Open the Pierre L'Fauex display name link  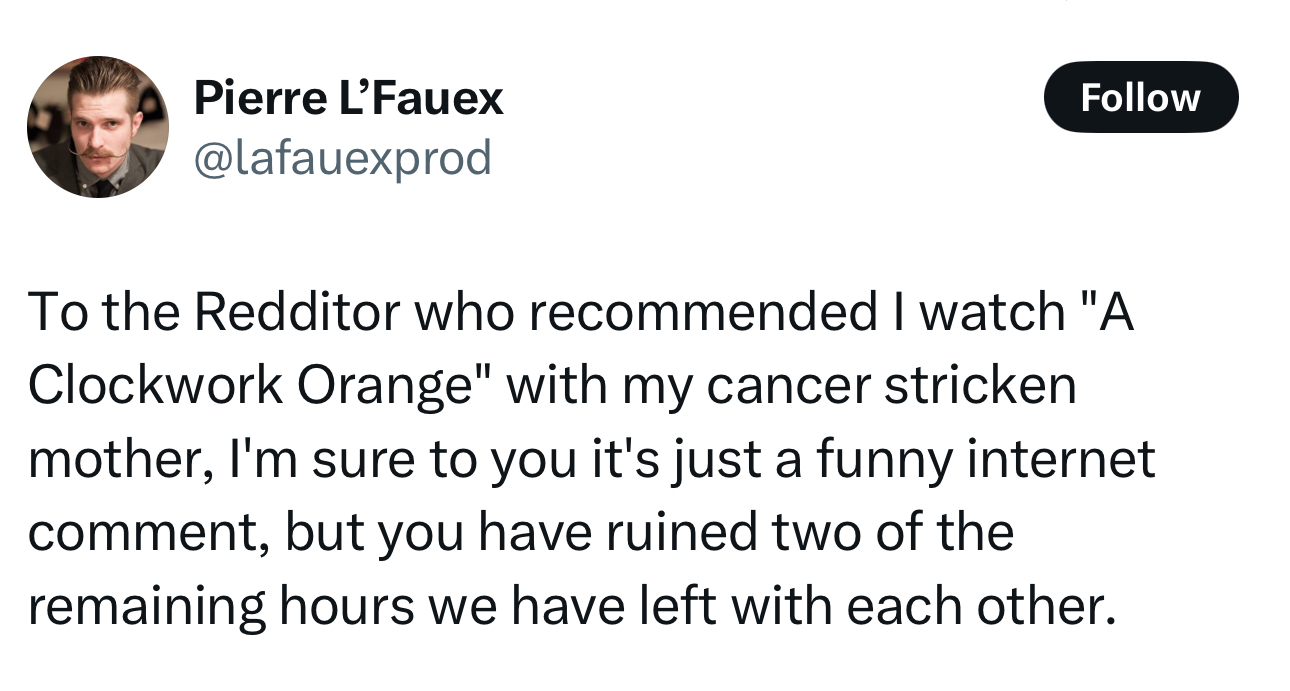348,99
